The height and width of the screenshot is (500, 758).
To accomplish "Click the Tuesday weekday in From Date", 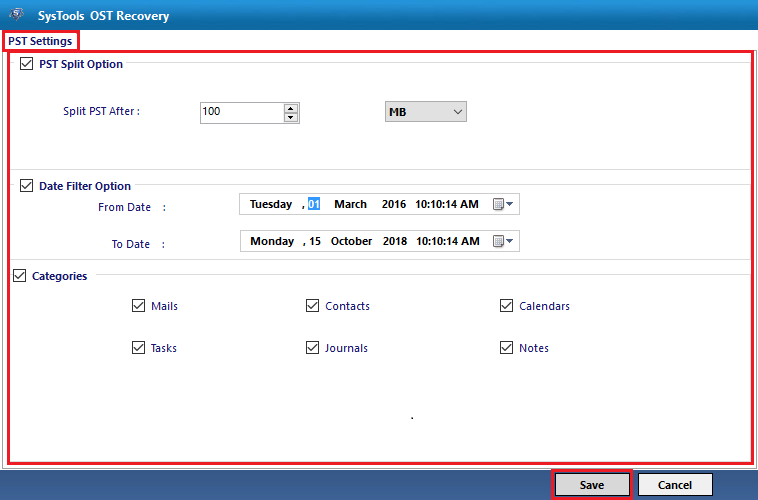I will point(271,204).
